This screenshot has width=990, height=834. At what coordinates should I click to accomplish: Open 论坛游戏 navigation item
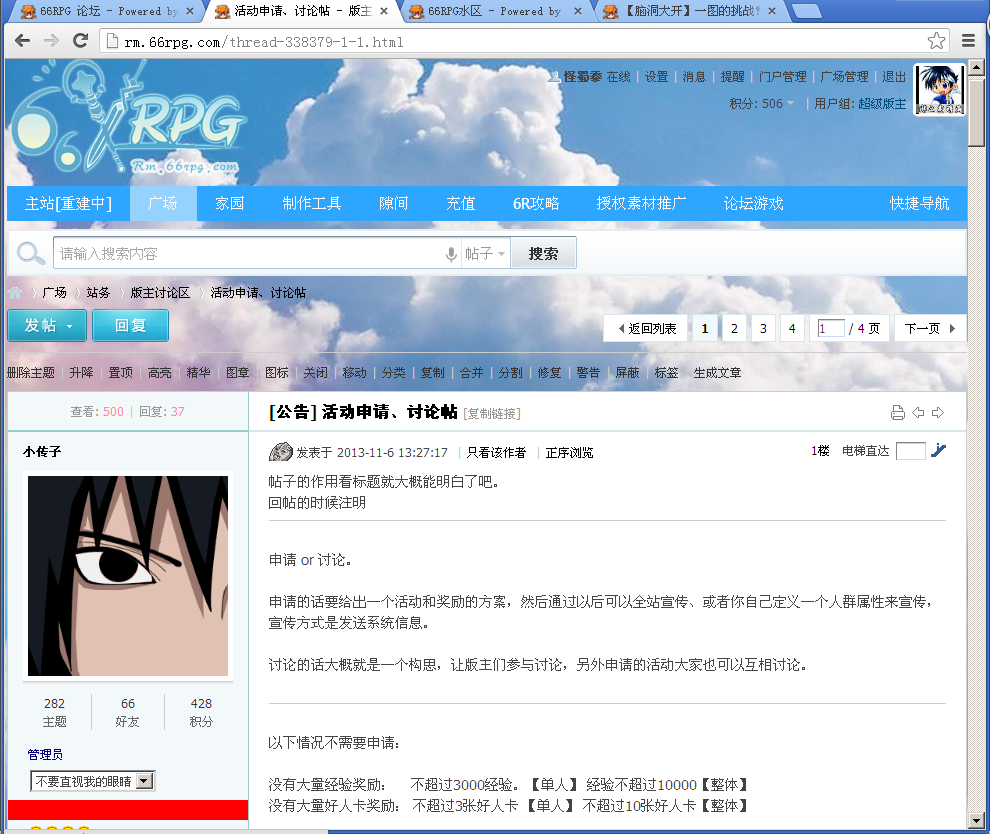[754, 203]
